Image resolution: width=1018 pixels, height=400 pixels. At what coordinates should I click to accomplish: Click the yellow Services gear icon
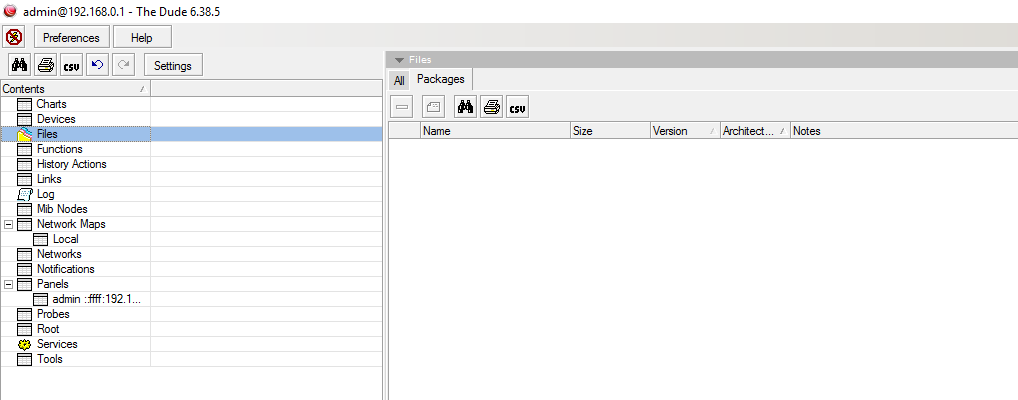[24, 344]
